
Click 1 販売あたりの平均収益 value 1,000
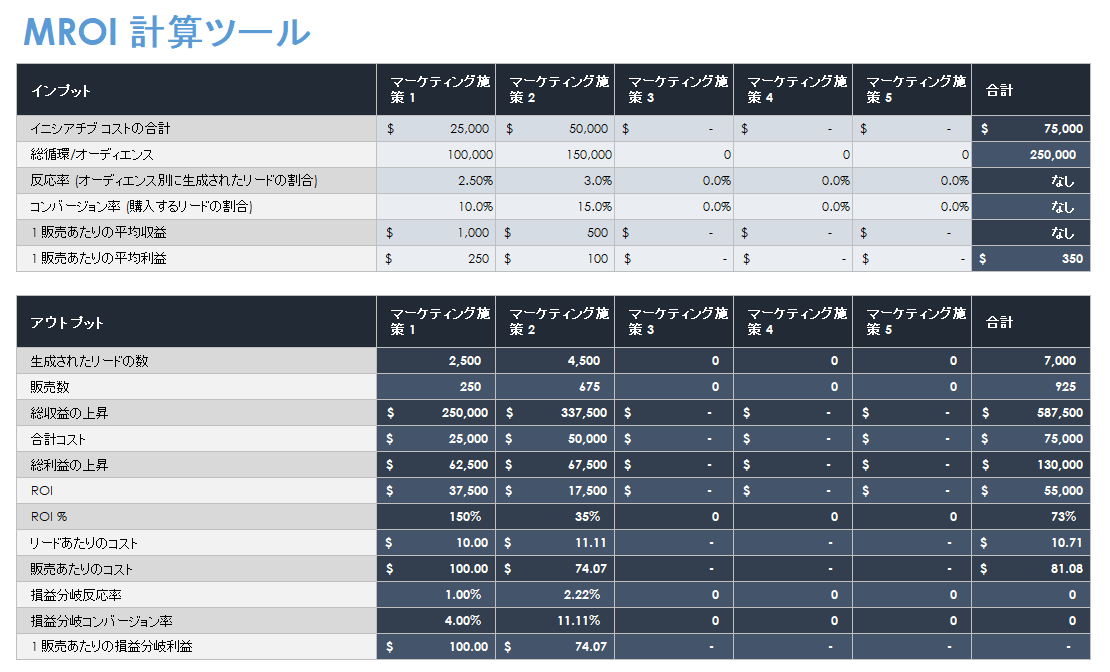coord(436,233)
